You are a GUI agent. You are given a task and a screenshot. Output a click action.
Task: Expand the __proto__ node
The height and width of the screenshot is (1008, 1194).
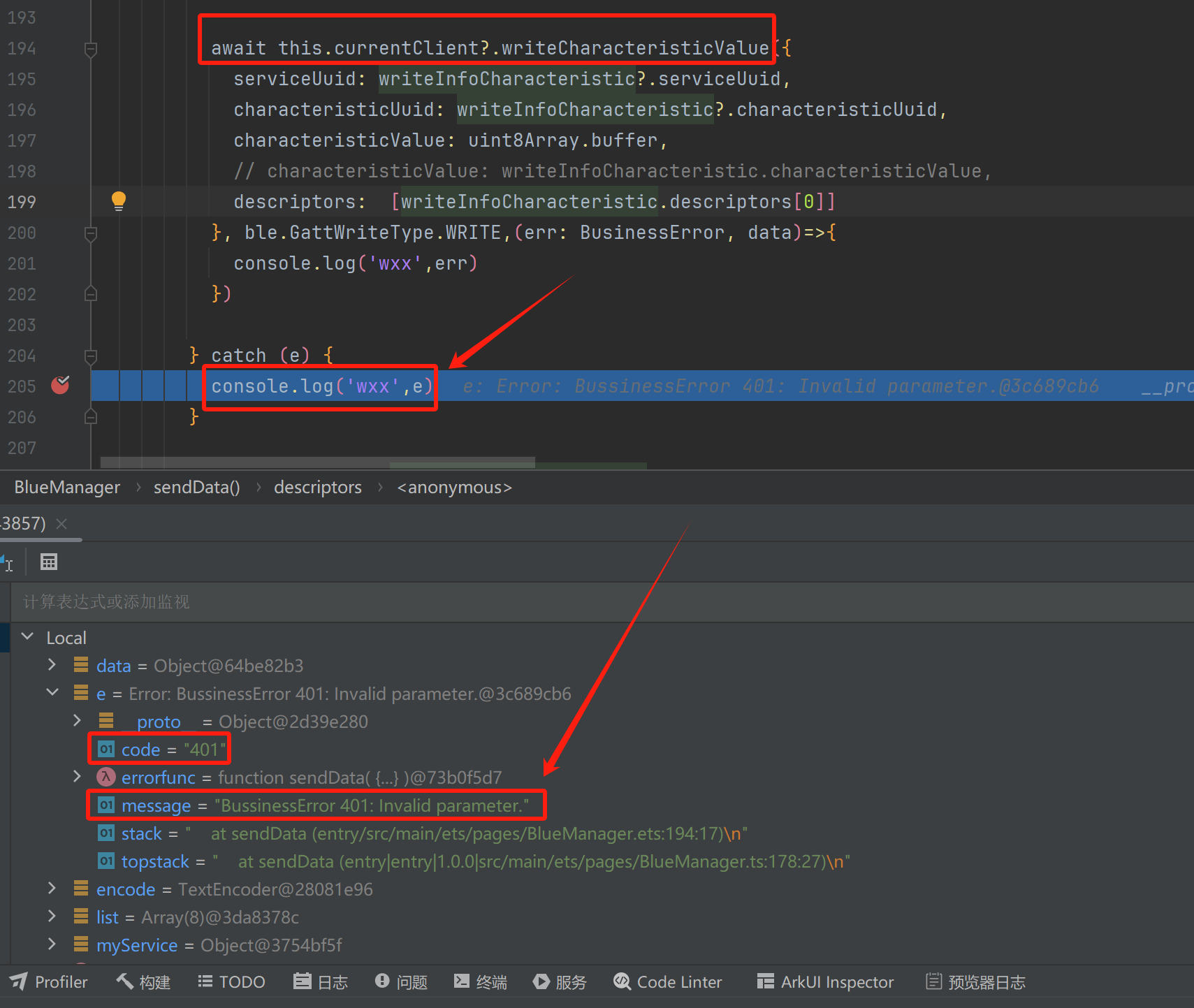pos(78,720)
